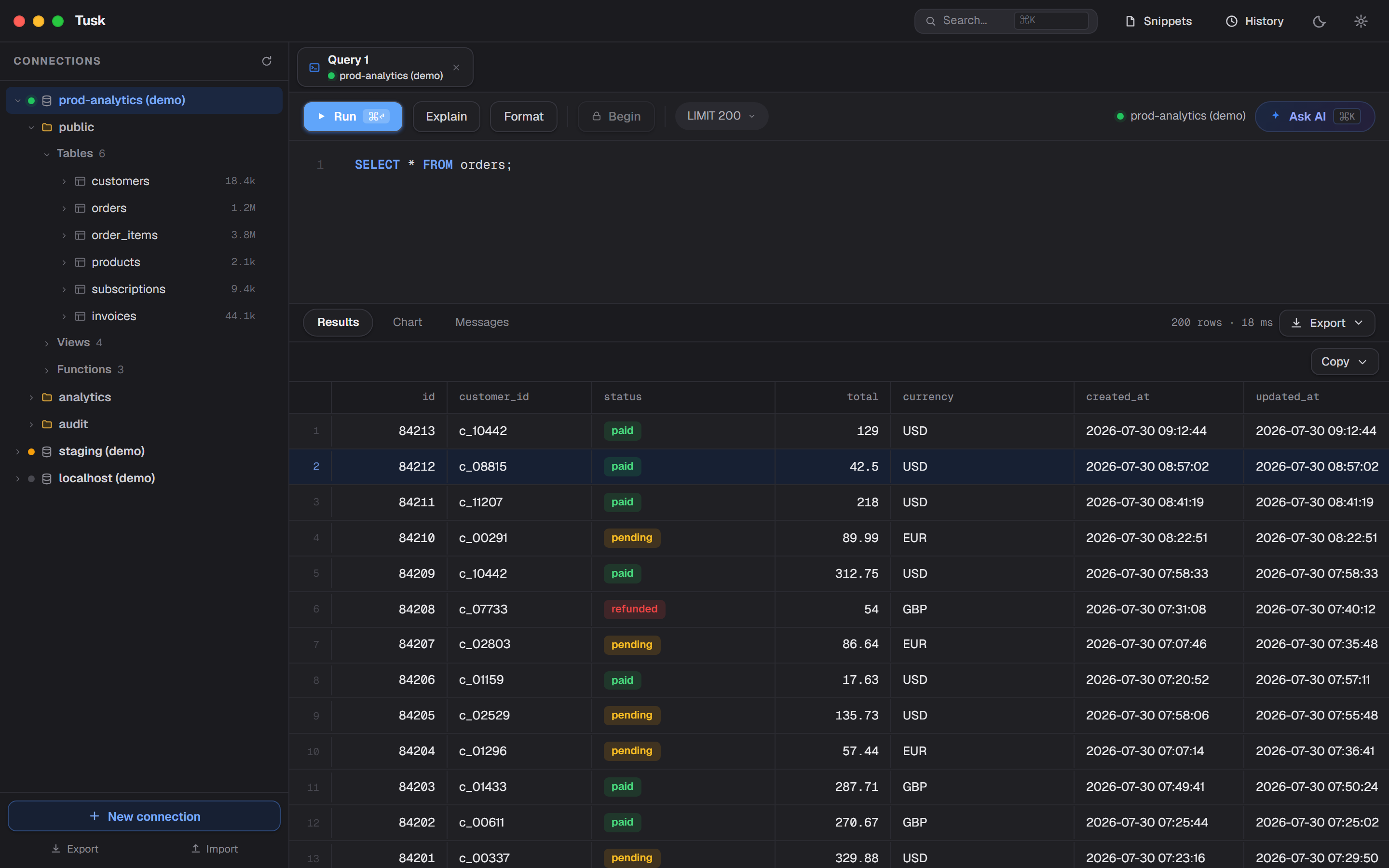Format the SQL query
Screen dimensions: 1389x868
click(x=523, y=117)
